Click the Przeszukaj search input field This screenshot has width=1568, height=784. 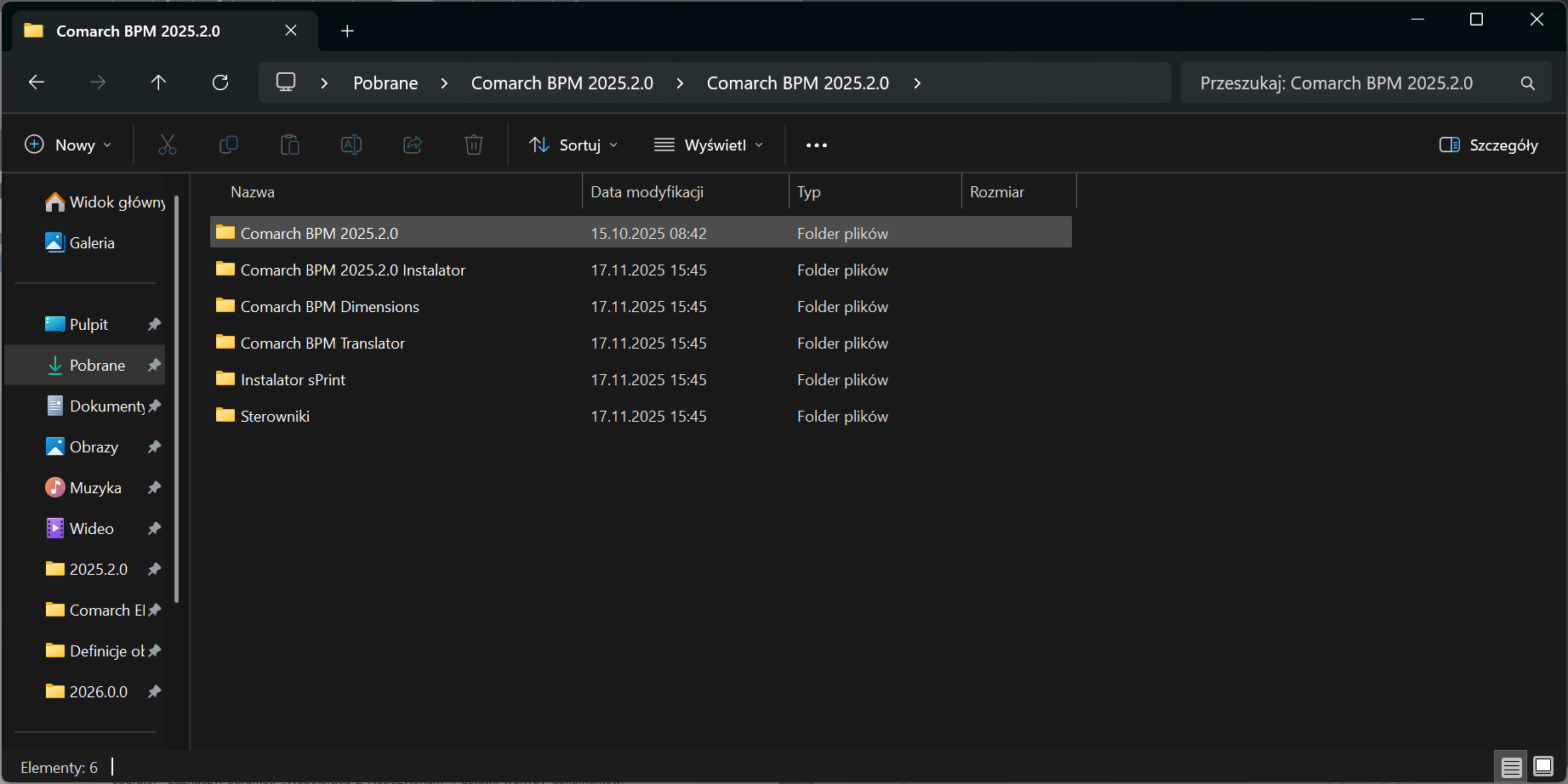point(1353,83)
